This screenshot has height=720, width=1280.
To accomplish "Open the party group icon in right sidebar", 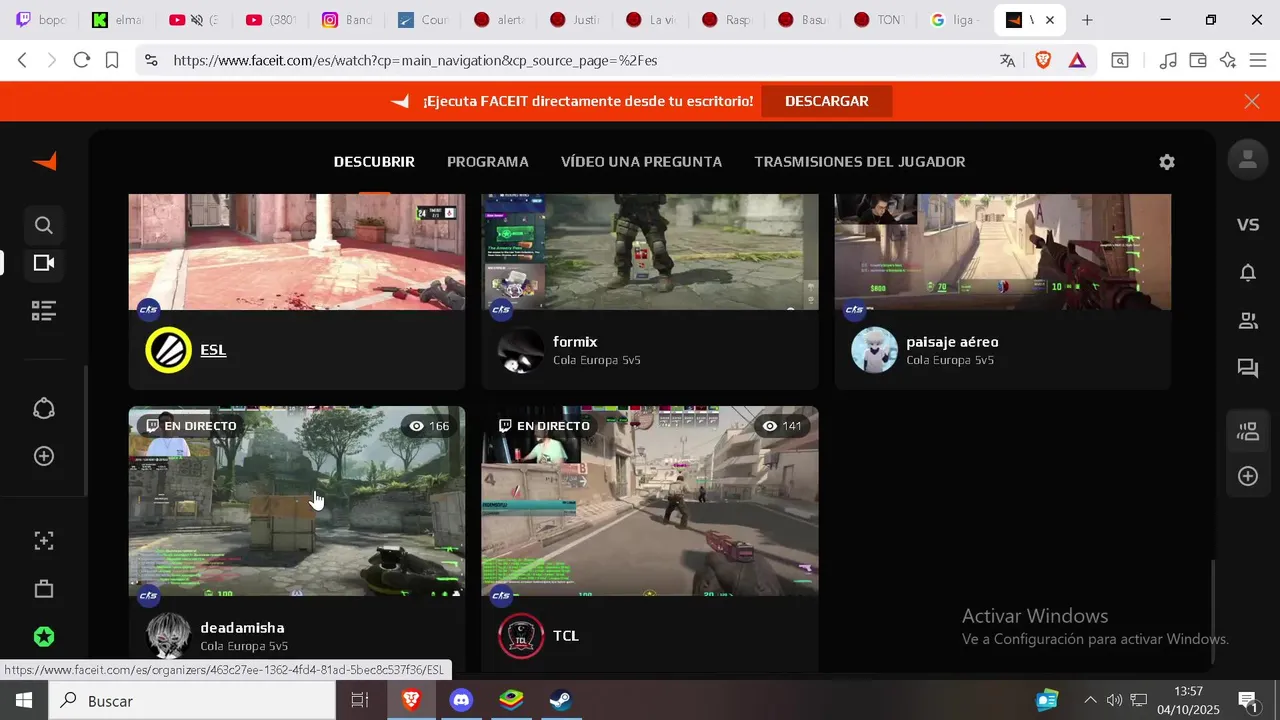I will (x=1247, y=432).
